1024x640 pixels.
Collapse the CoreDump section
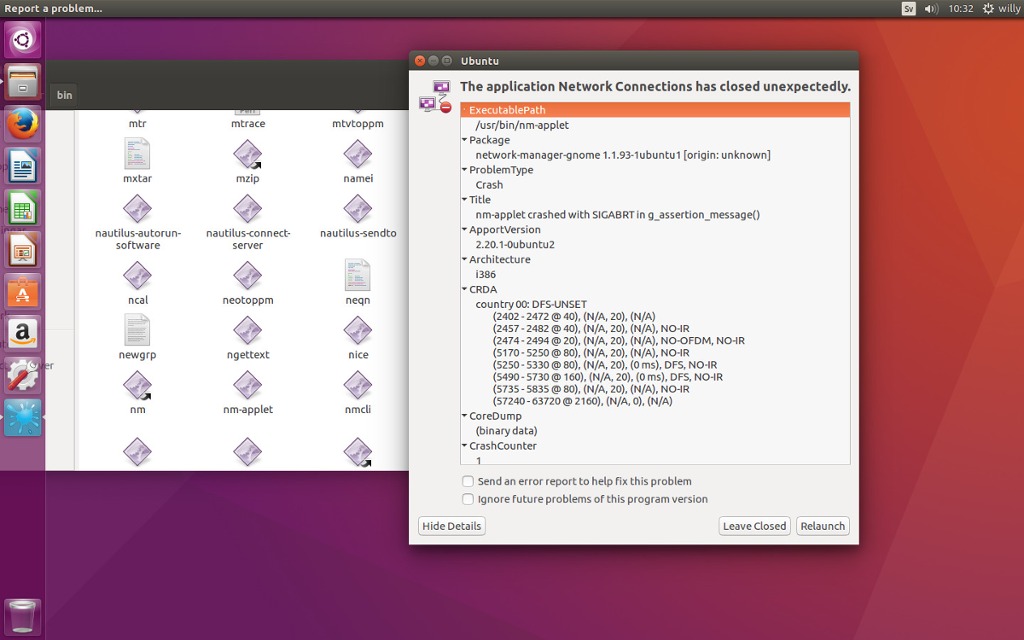464,416
